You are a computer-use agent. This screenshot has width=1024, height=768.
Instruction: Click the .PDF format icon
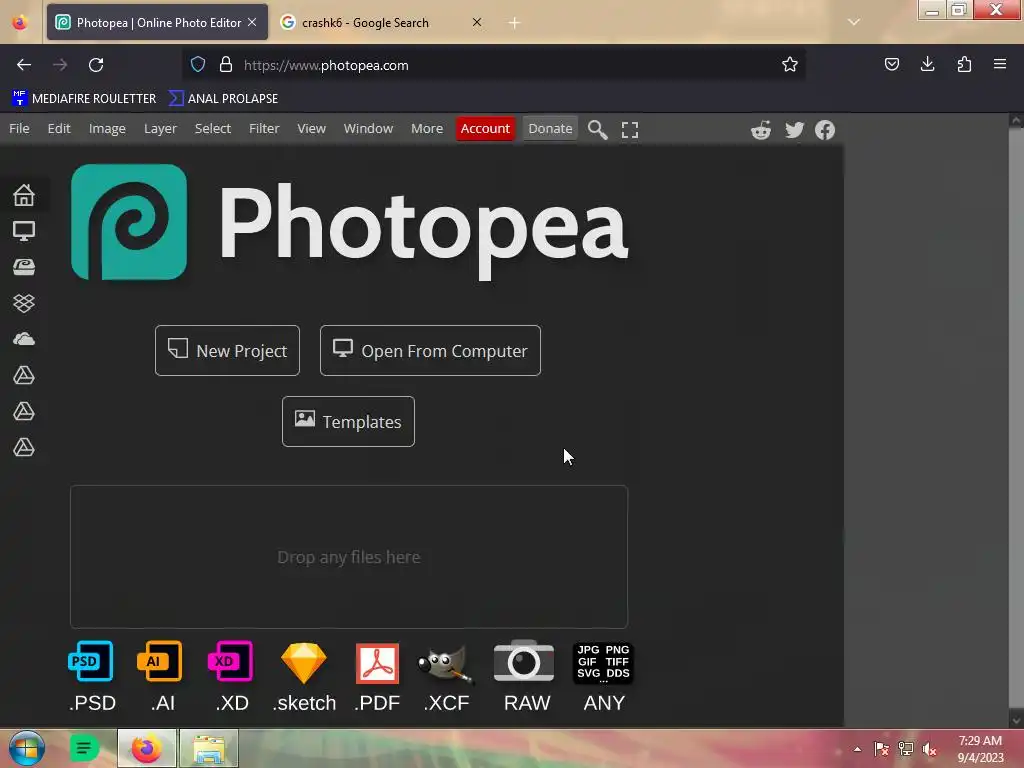377,664
